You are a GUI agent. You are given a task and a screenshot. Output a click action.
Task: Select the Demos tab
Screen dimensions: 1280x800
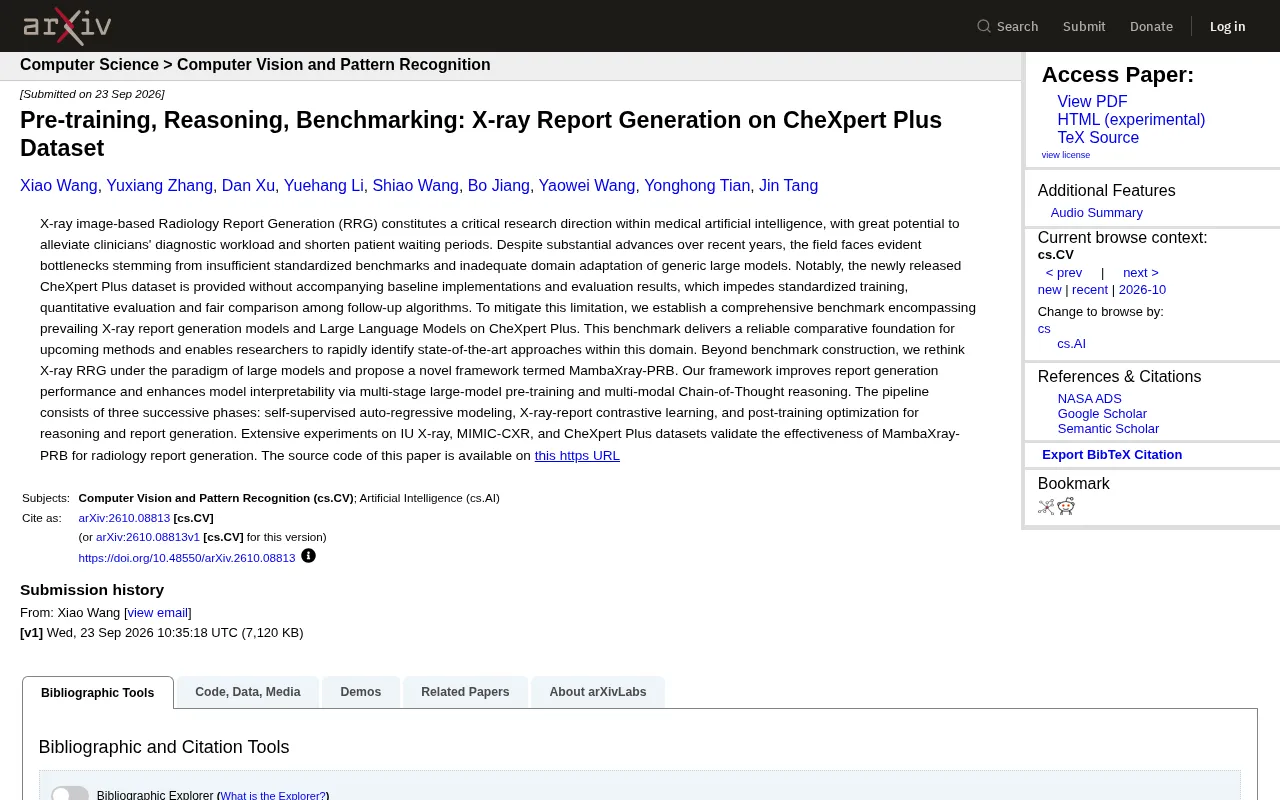point(361,692)
